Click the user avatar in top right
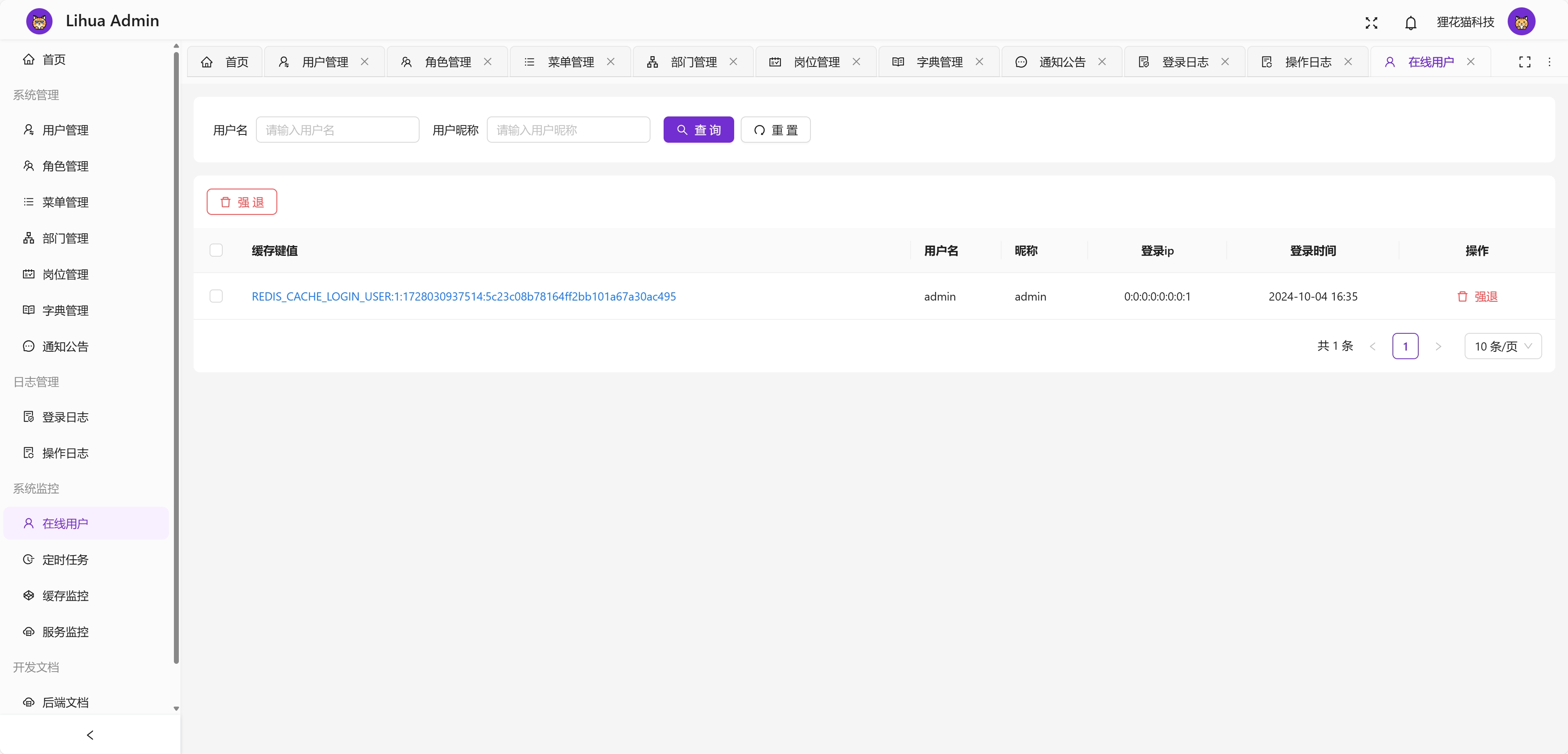The image size is (1568, 754). 1521,22
